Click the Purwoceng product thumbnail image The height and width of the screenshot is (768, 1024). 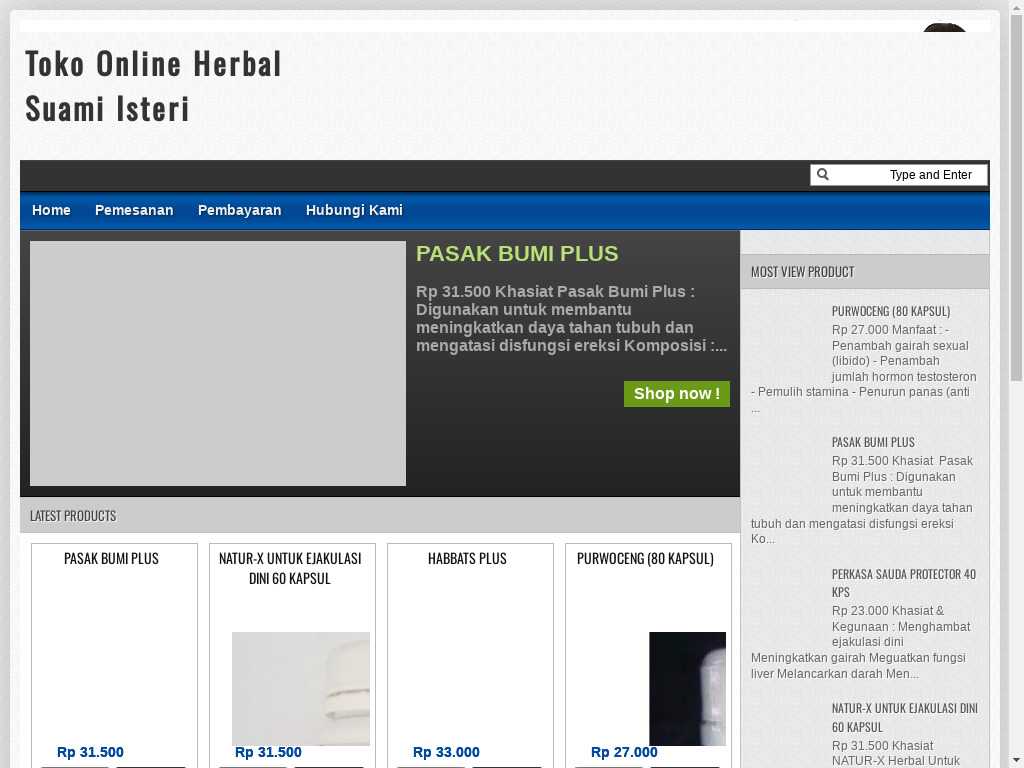tap(687, 688)
